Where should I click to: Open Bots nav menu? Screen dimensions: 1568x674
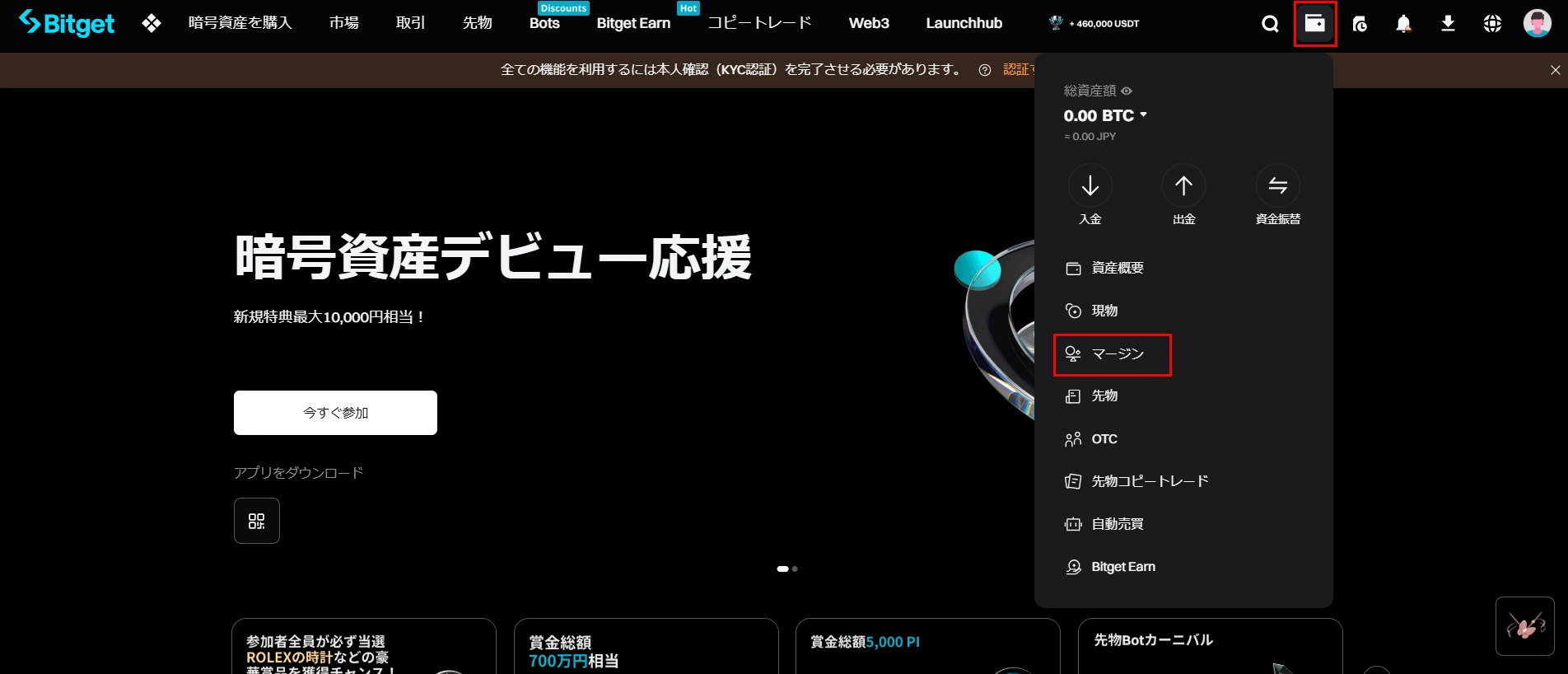click(x=544, y=23)
